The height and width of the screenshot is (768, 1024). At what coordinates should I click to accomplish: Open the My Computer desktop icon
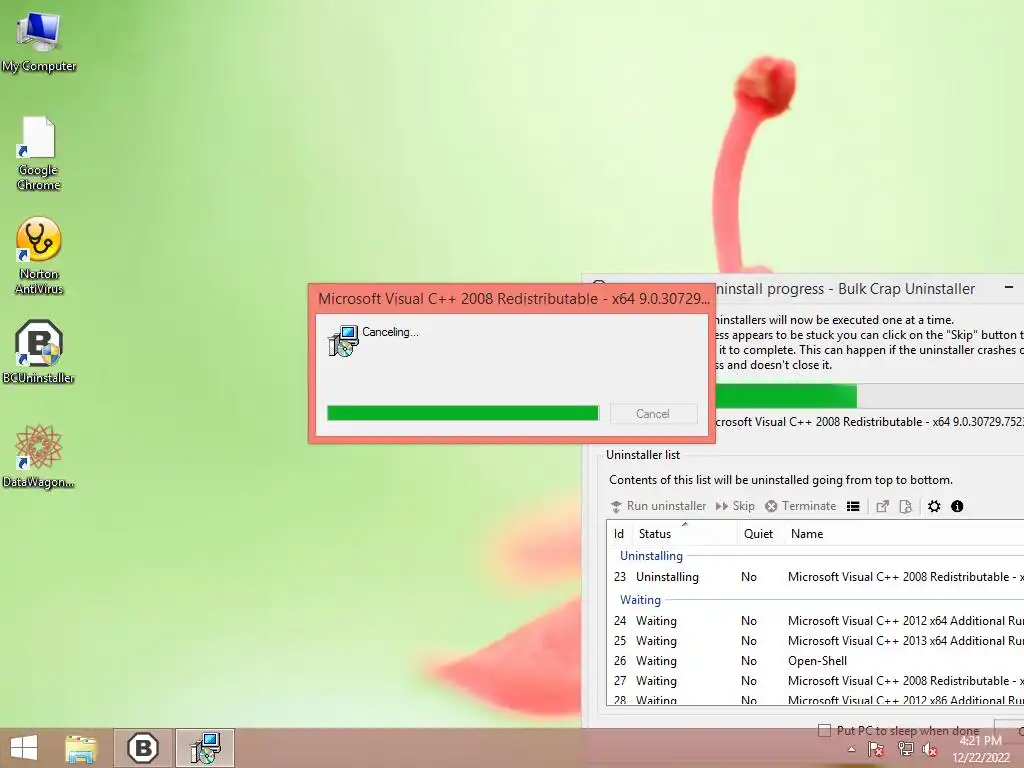(39, 40)
